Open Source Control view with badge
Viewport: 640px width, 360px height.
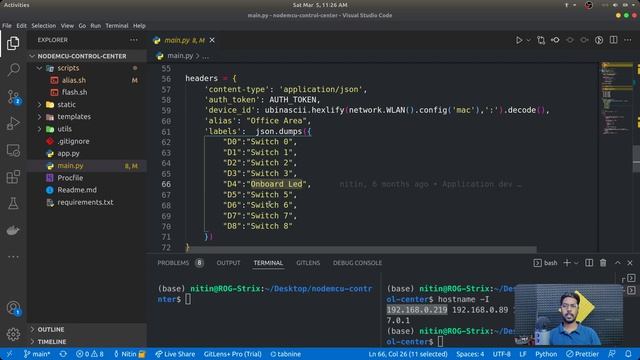[13, 97]
